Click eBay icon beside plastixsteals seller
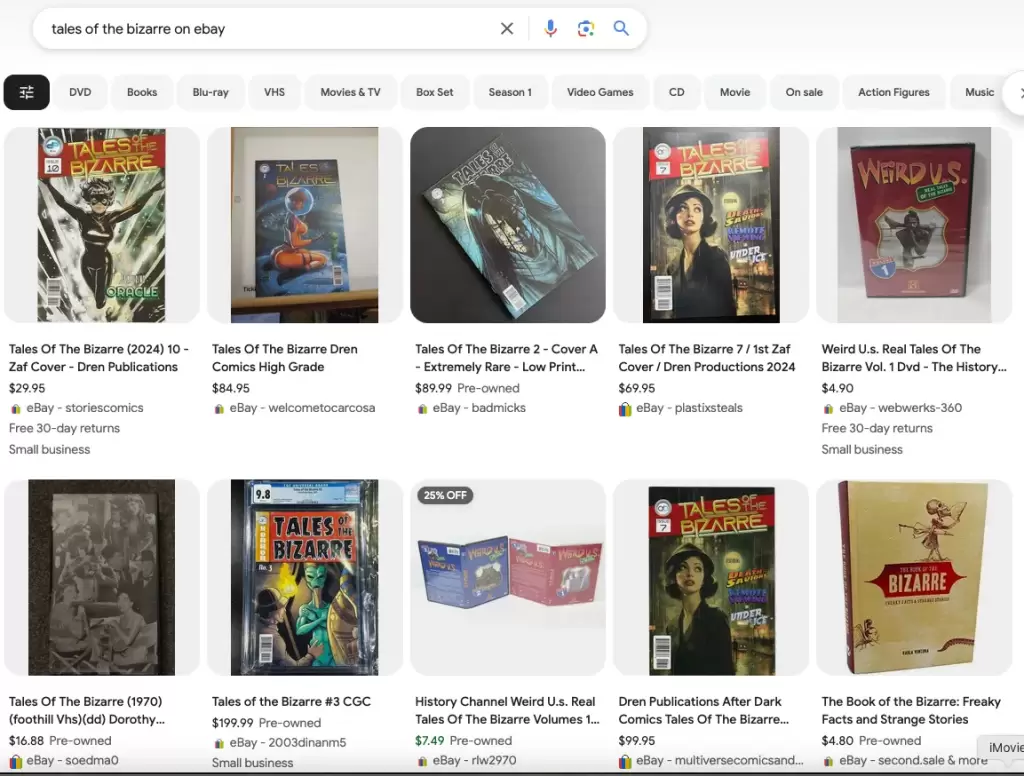The height and width of the screenshot is (776, 1024). coord(625,408)
